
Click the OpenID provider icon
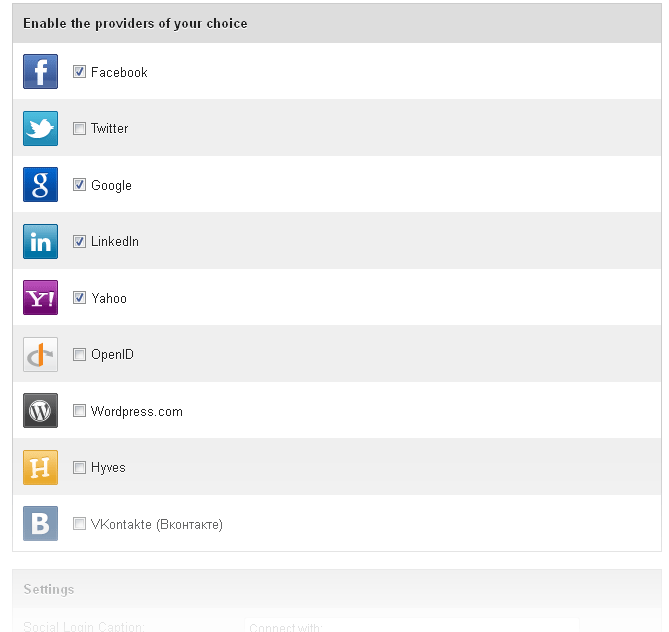40,354
